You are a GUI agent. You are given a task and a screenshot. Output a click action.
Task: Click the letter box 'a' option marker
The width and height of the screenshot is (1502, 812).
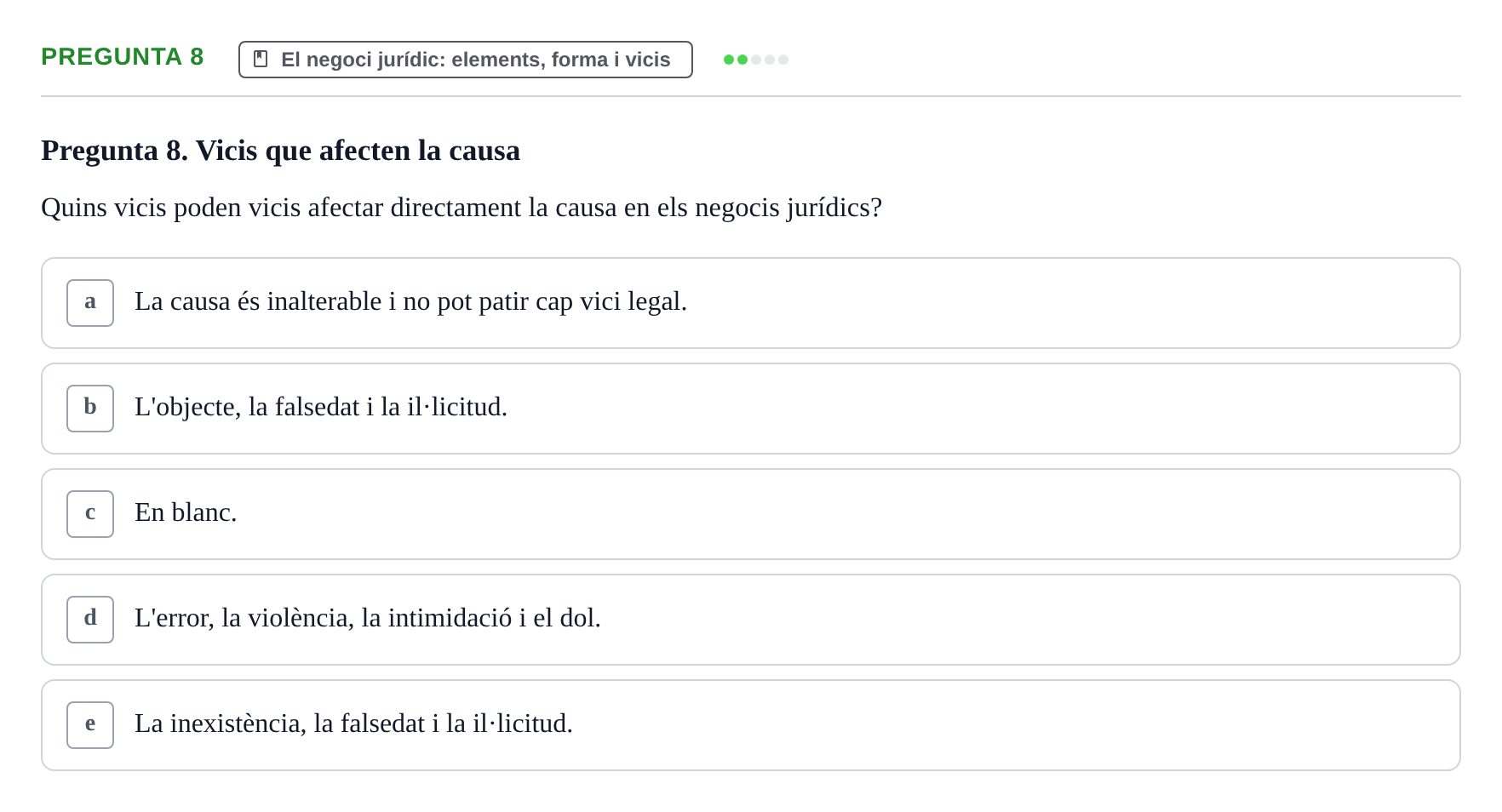[x=90, y=303]
